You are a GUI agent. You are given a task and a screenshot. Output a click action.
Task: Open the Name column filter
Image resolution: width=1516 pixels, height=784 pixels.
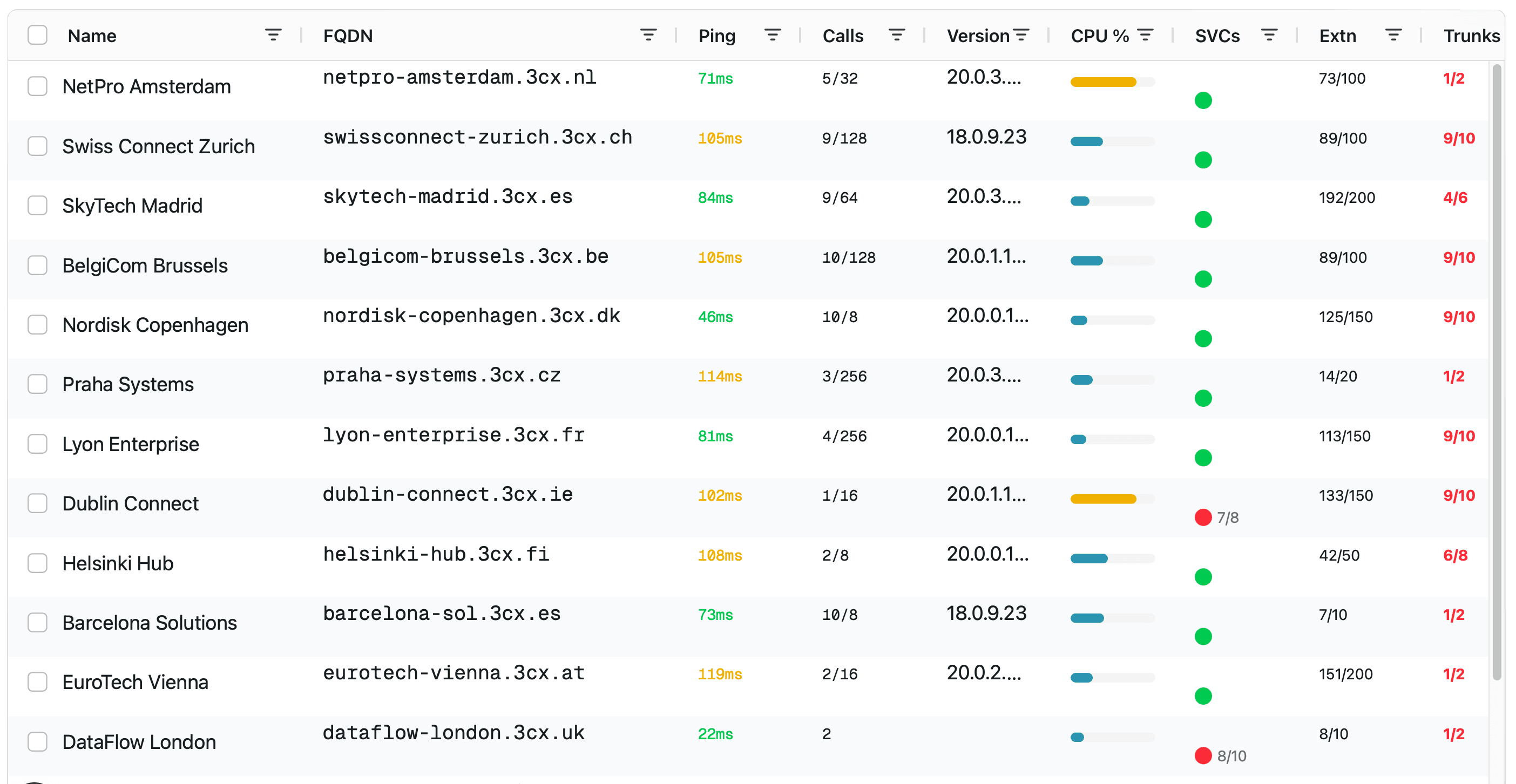click(273, 35)
